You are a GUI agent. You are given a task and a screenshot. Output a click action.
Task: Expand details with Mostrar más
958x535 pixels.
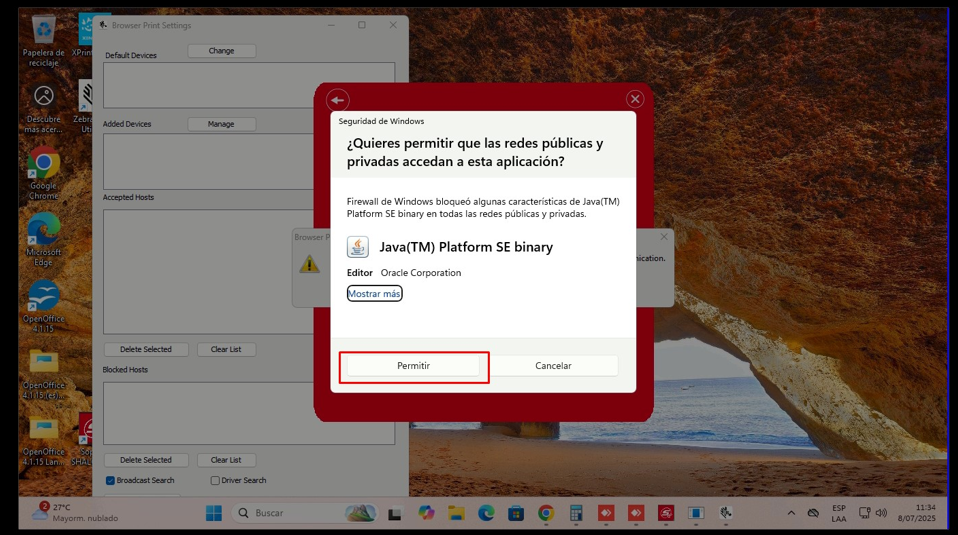point(374,294)
